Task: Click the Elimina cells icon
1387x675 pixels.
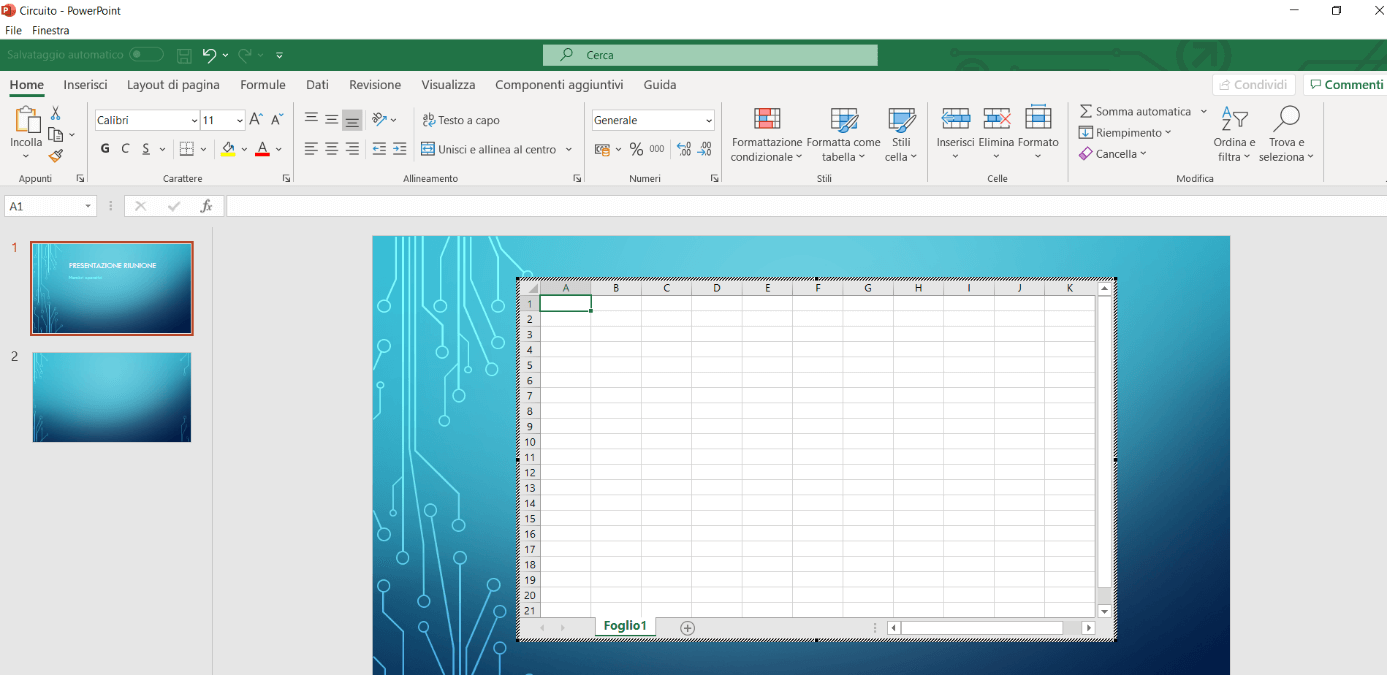Action: tap(996, 118)
